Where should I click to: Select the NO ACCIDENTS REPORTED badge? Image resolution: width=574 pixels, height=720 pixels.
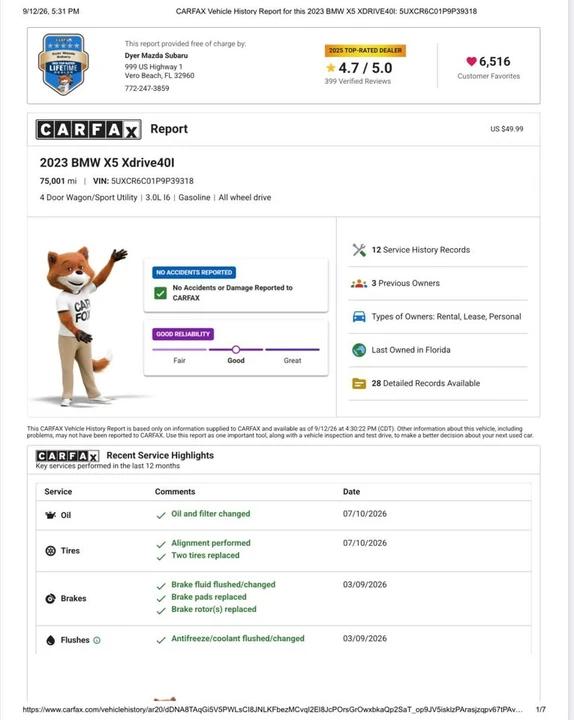[194, 272]
